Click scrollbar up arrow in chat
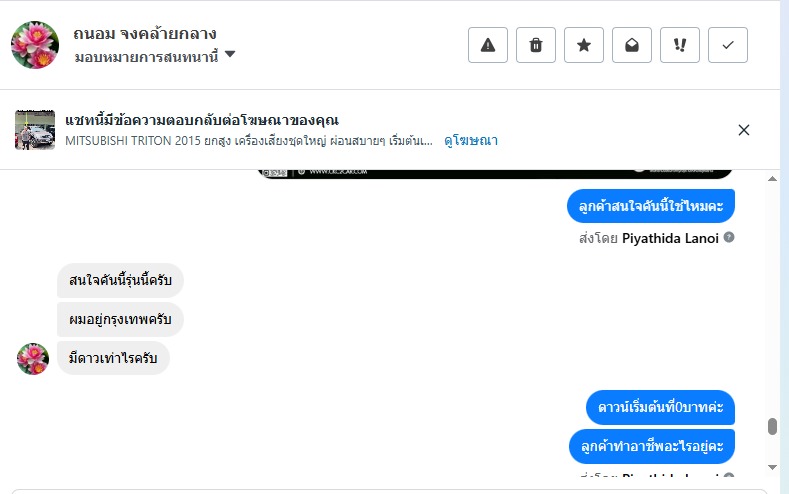This screenshot has height=494, width=789. click(772, 178)
